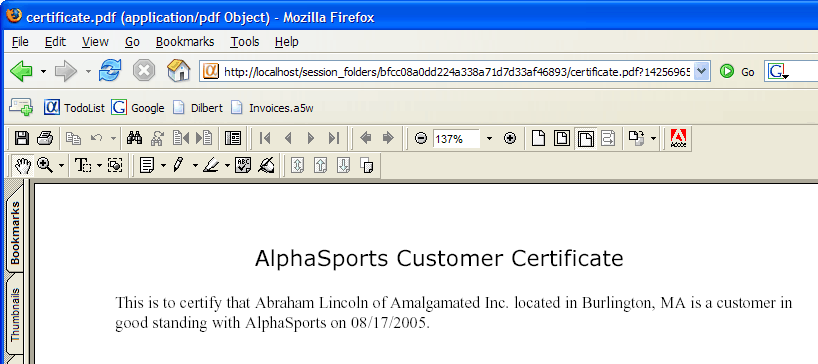This screenshot has height=364, width=818.
Task: Expand the Note tool dropdown arrow
Action: 163,166
